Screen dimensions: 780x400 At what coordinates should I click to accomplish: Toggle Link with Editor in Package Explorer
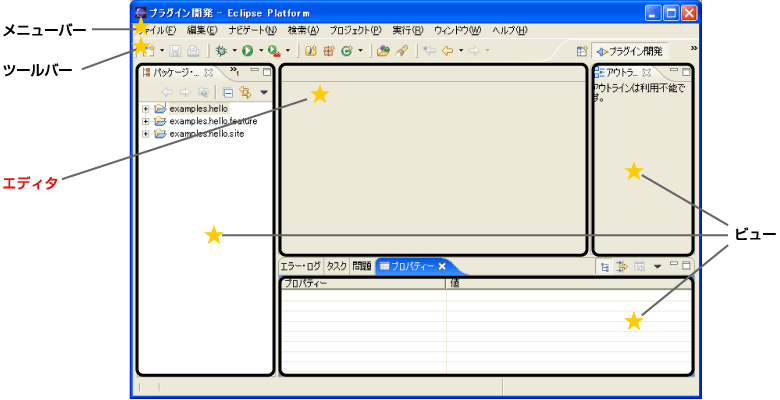tap(245, 93)
